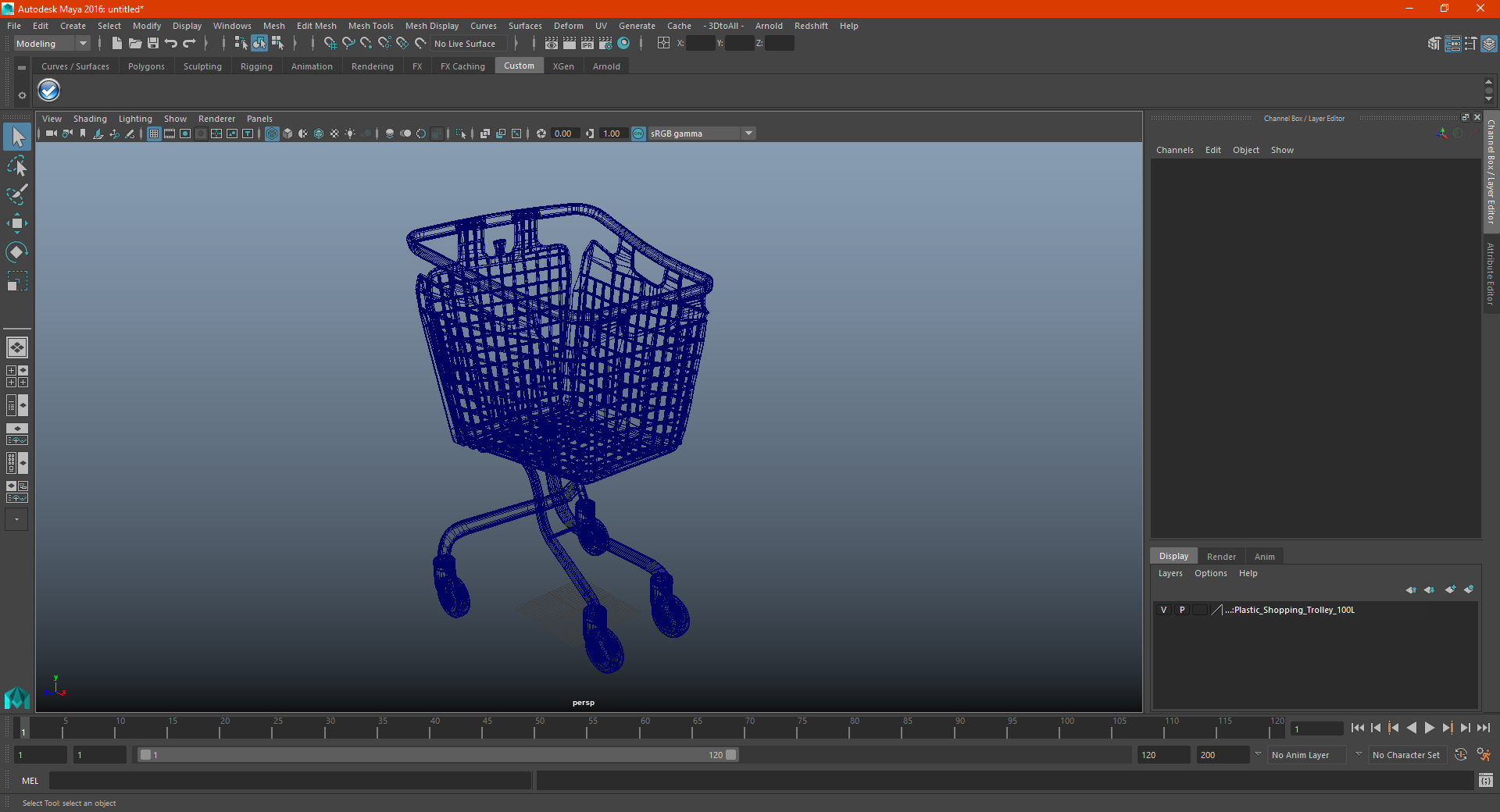This screenshot has height=812, width=1500.
Task: Click the MEL command line input
Action: tap(290, 780)
